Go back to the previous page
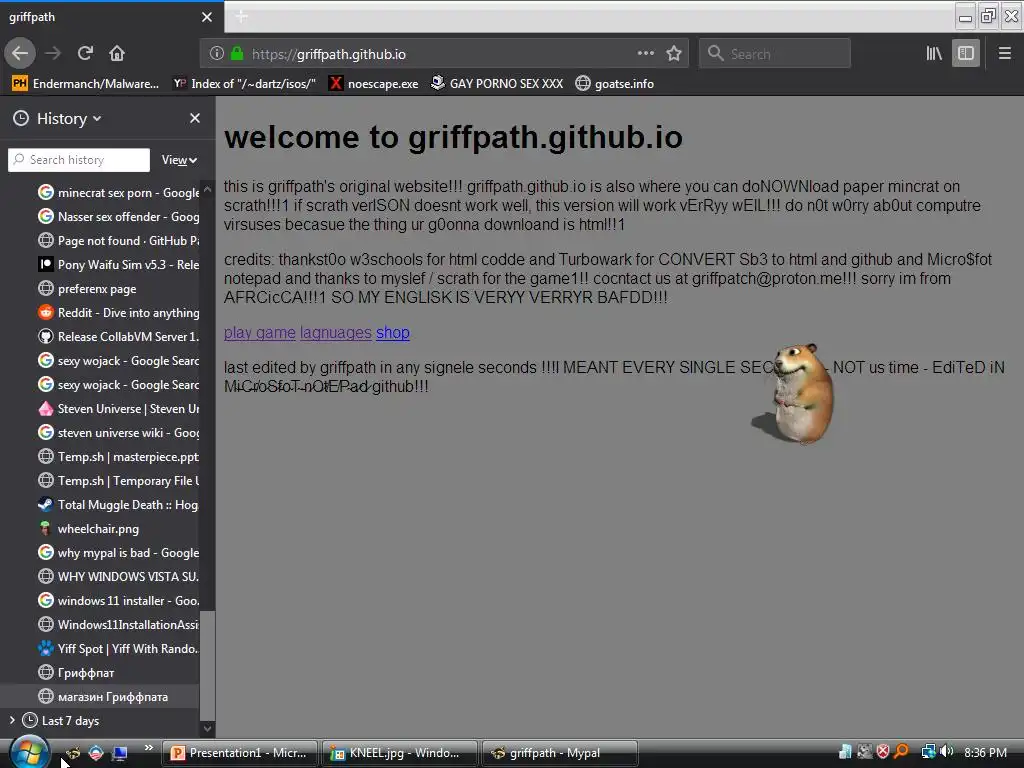 20,53
